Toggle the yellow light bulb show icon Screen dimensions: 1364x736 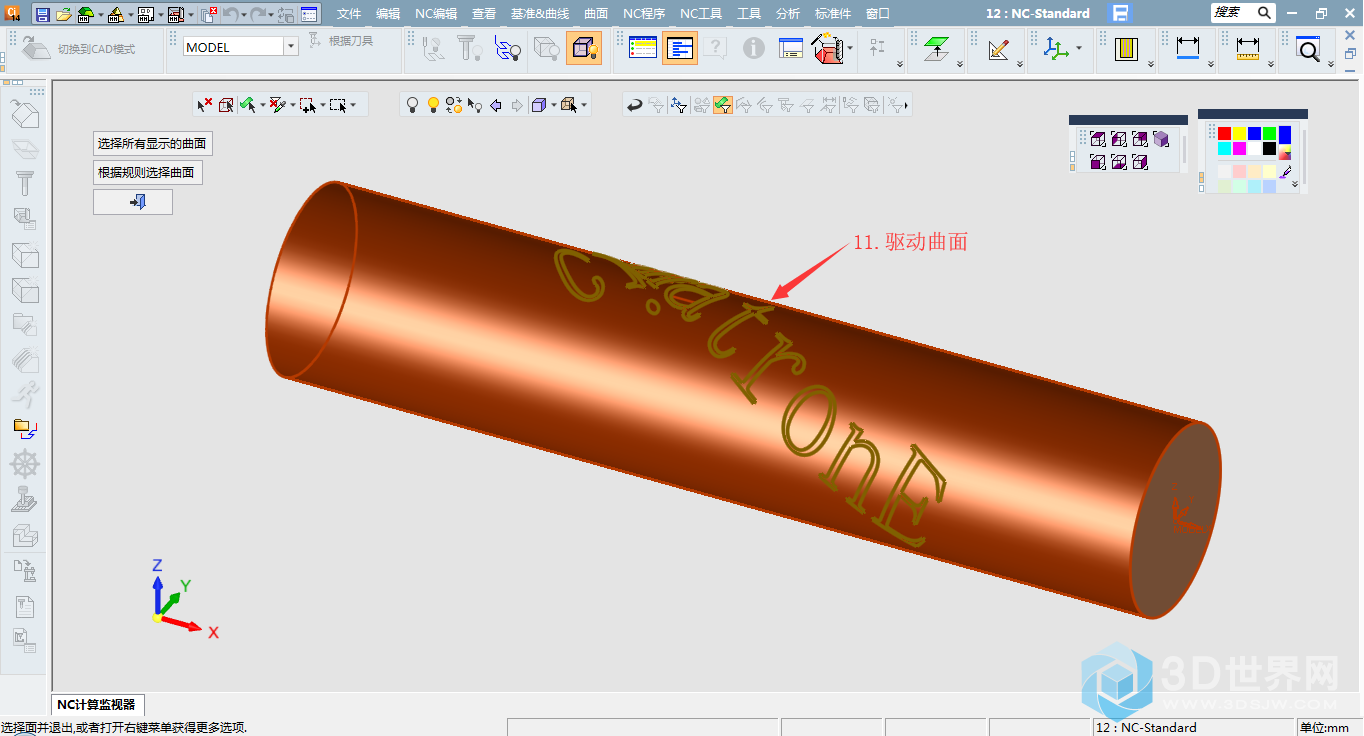(x=433, y=104)
